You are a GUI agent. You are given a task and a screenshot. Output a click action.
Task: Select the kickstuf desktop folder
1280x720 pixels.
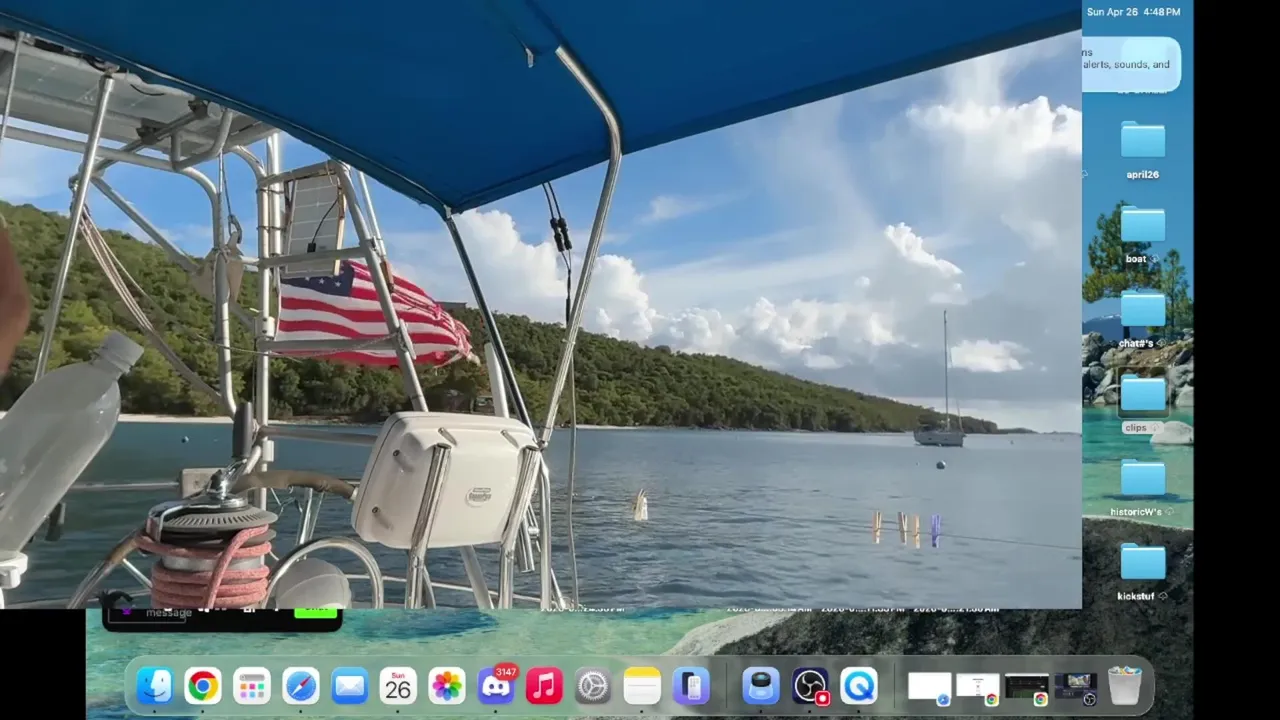click(1142, 571)
